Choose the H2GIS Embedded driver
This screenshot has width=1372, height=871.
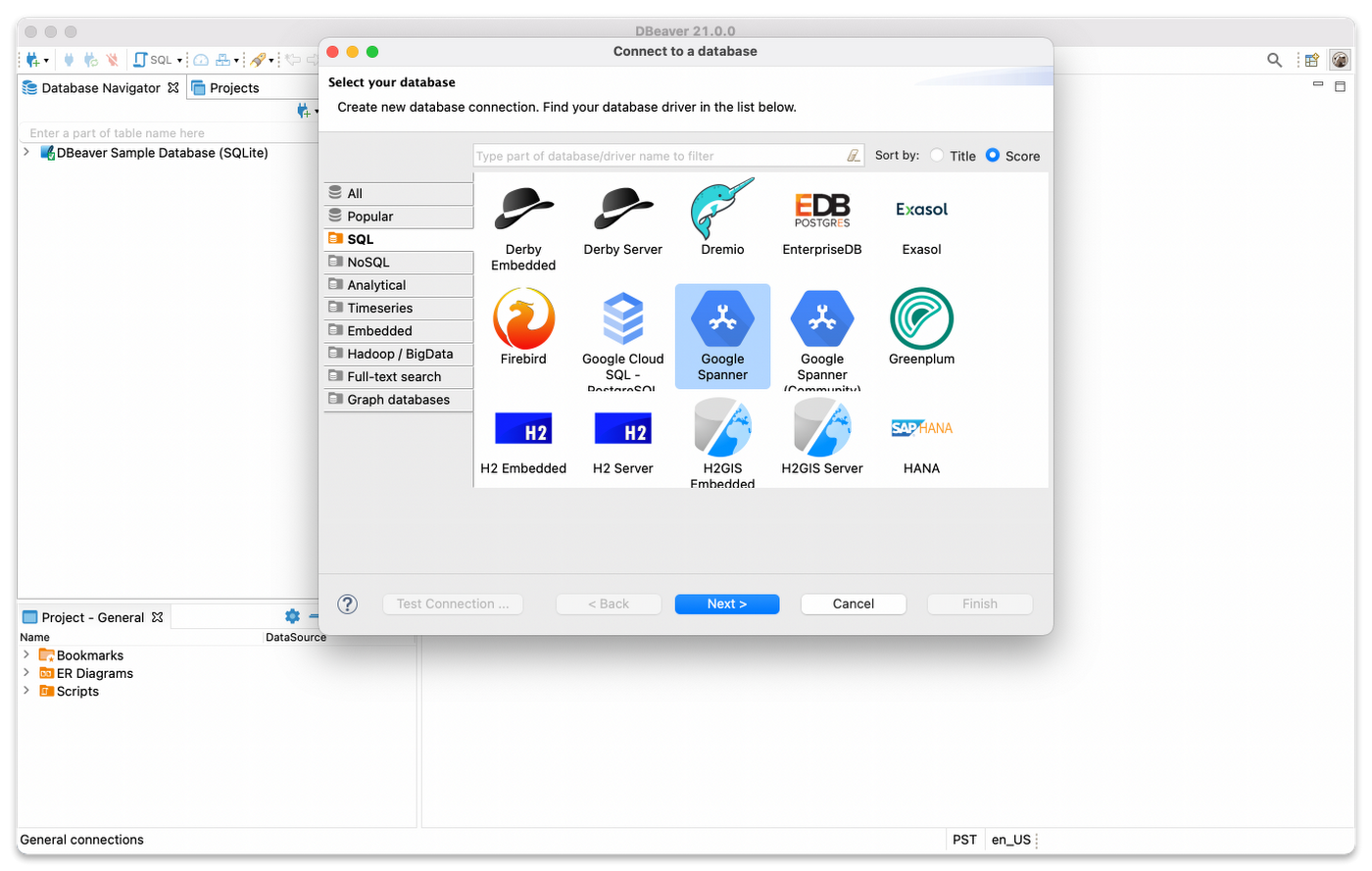click(x=722, y=443)
